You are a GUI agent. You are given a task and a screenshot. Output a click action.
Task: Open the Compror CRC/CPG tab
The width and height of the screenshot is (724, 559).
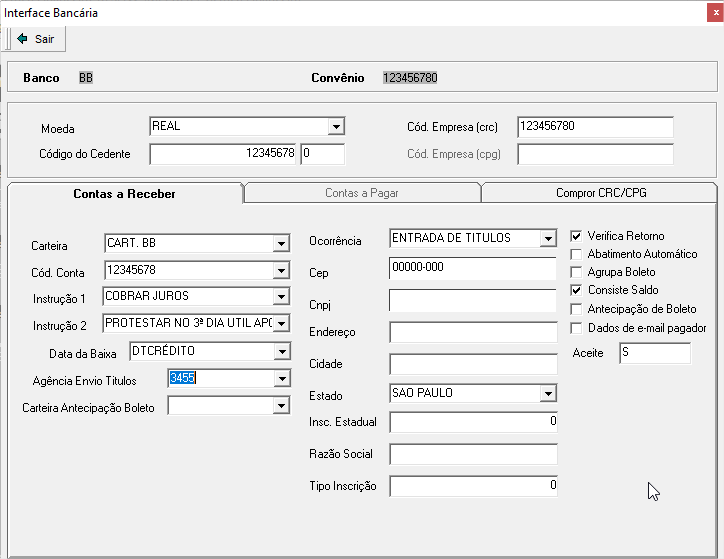(601, 193)
